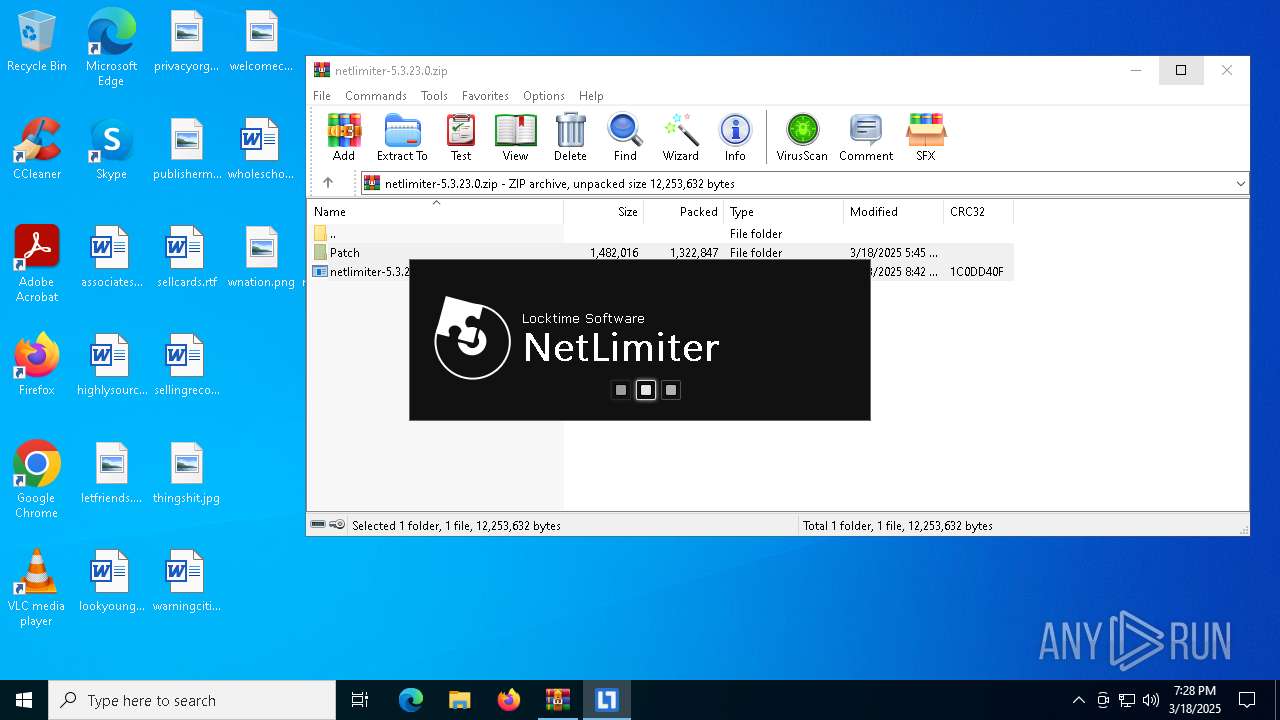
Task: Open the Task View taskbar button
Action: point(361,700)
